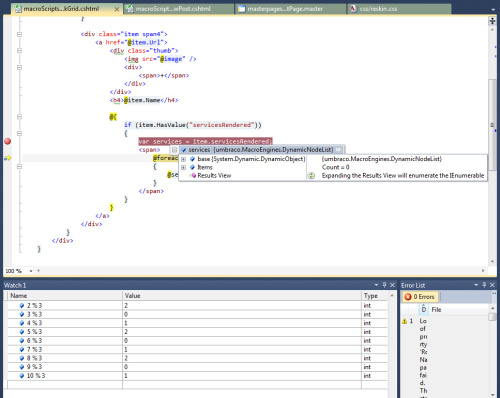Select the 5 % 3 watch expression
The height and width of the screenshot is (398, 500).
click(34, 332)
